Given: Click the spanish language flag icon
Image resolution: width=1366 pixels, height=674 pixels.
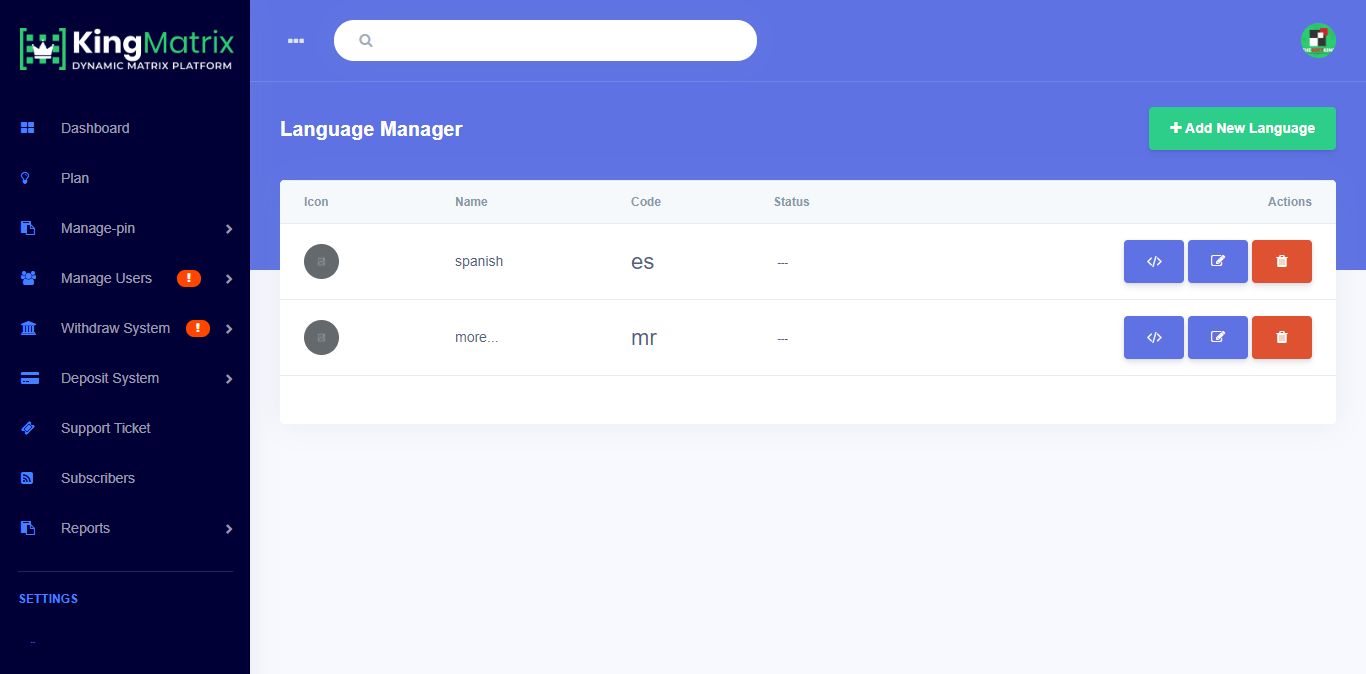Looking at the screenshot, I should point(321,261).
